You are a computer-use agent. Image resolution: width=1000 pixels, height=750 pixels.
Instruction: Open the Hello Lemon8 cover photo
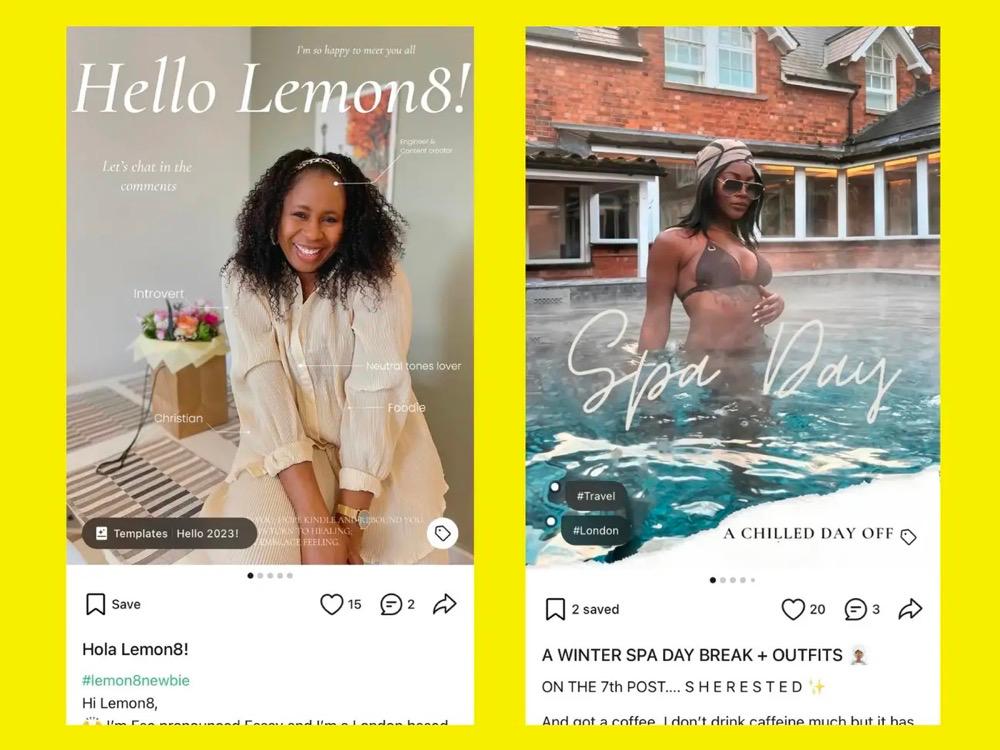pos(270,295)
